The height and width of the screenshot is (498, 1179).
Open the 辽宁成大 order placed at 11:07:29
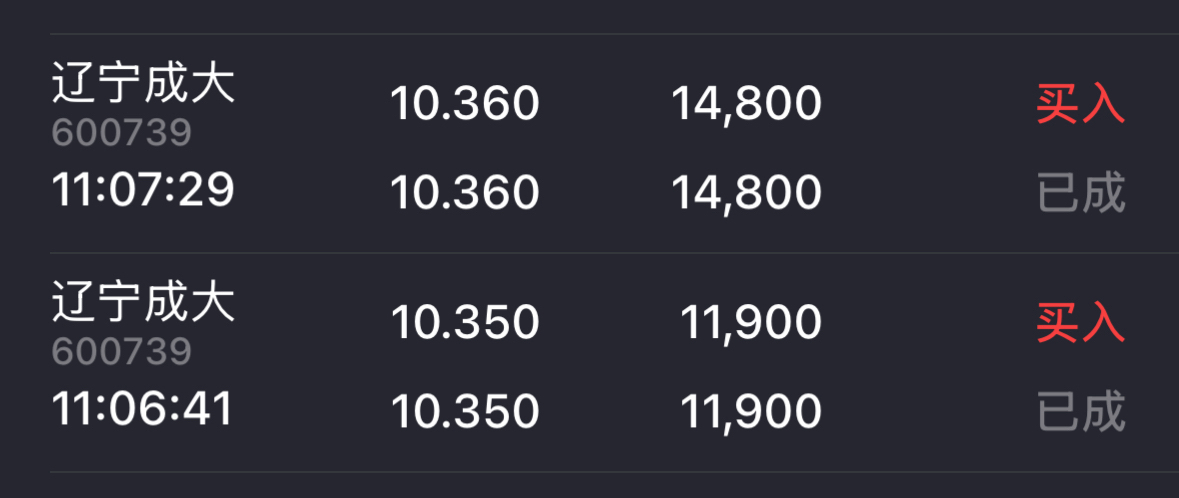pyautogui.click(x=143, y=84)
